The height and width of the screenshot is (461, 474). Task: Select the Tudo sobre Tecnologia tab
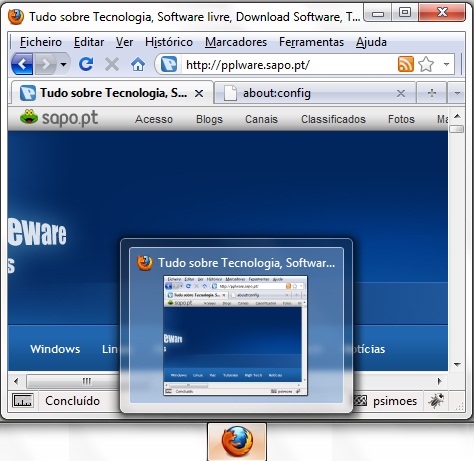[x=112, y=93]
